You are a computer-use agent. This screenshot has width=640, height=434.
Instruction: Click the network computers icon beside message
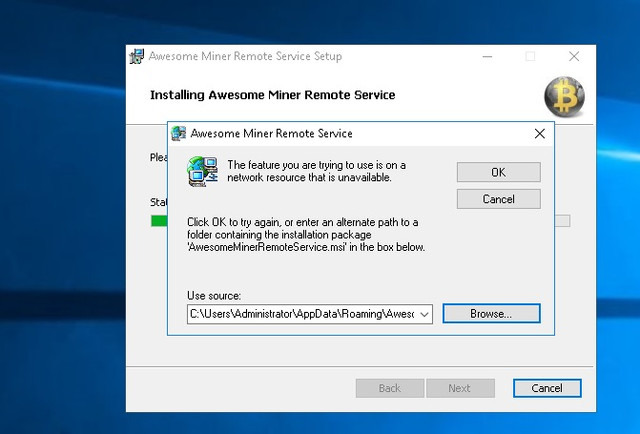[x=202, y=171]
